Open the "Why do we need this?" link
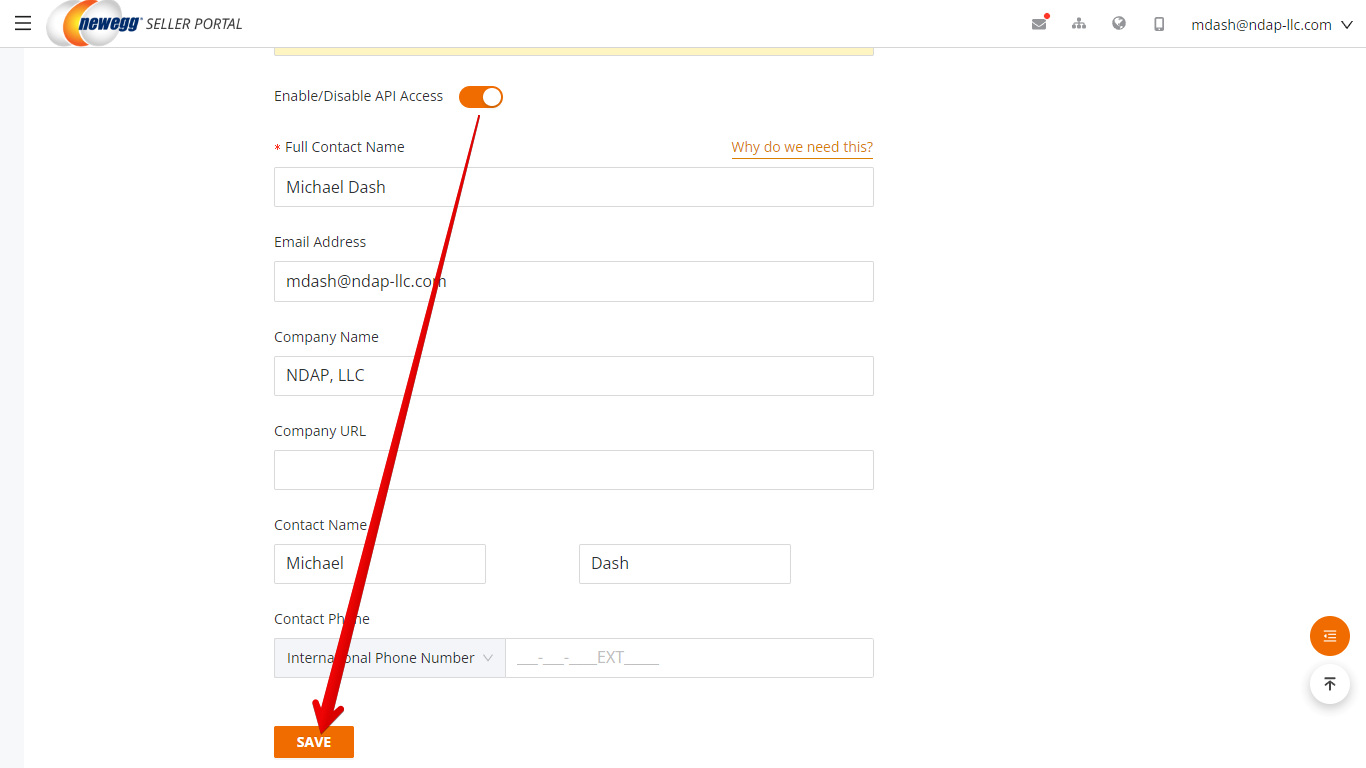 point(802,147)
